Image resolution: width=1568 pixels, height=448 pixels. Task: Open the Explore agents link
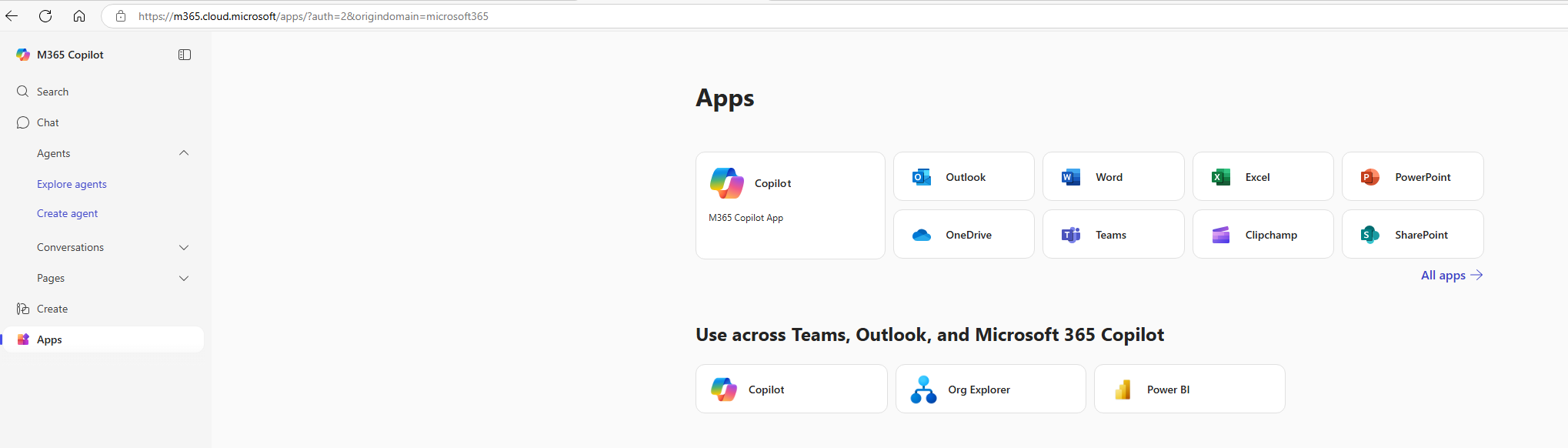(72, 184)
